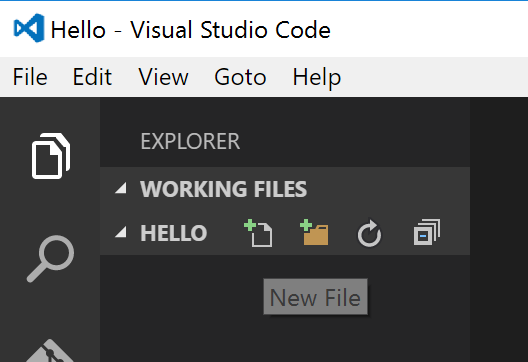The image size is (528, 362).
Task: Select the HELLO folder header label
Action: (174, 233)
